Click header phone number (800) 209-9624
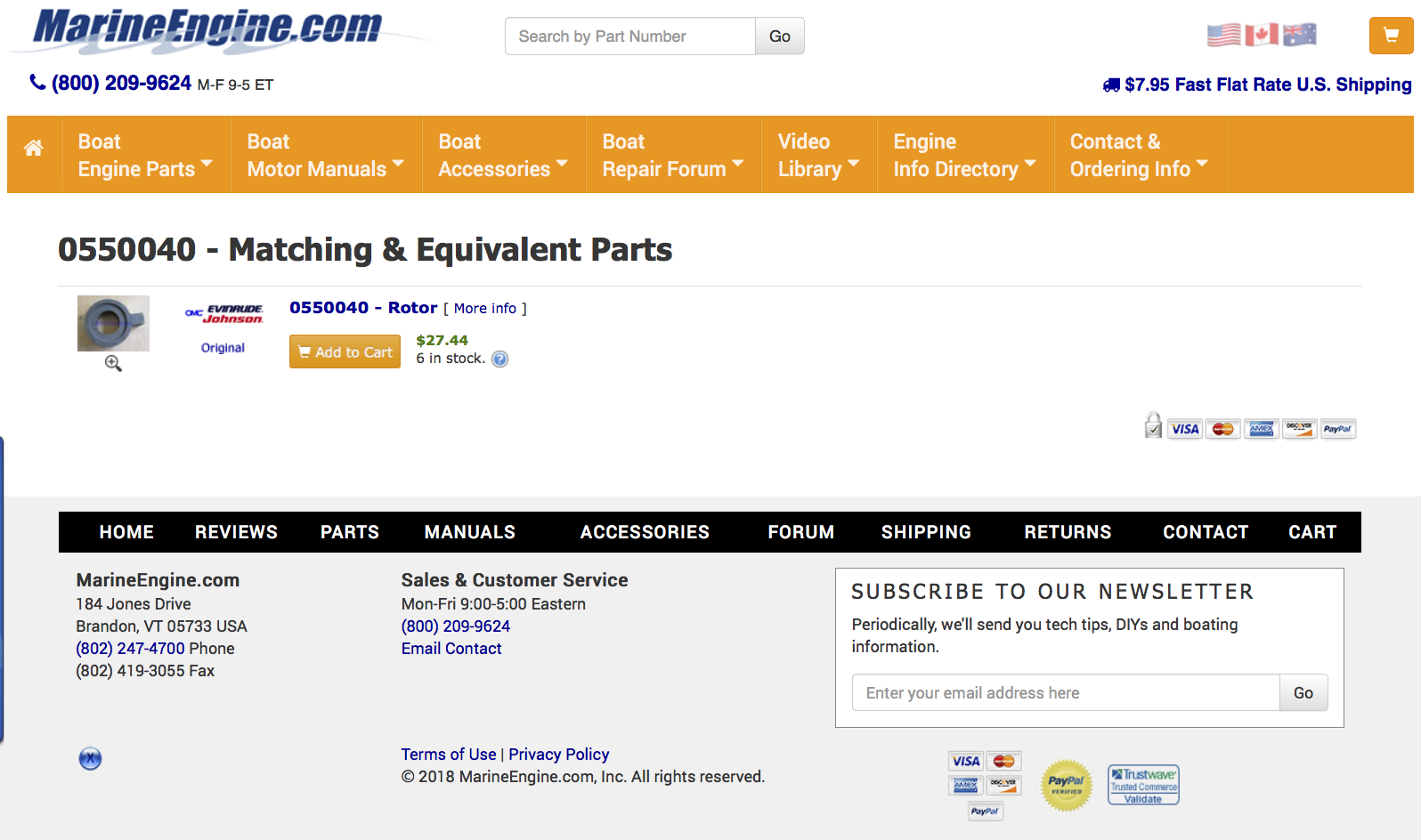1421x840 pixels. 121,83
